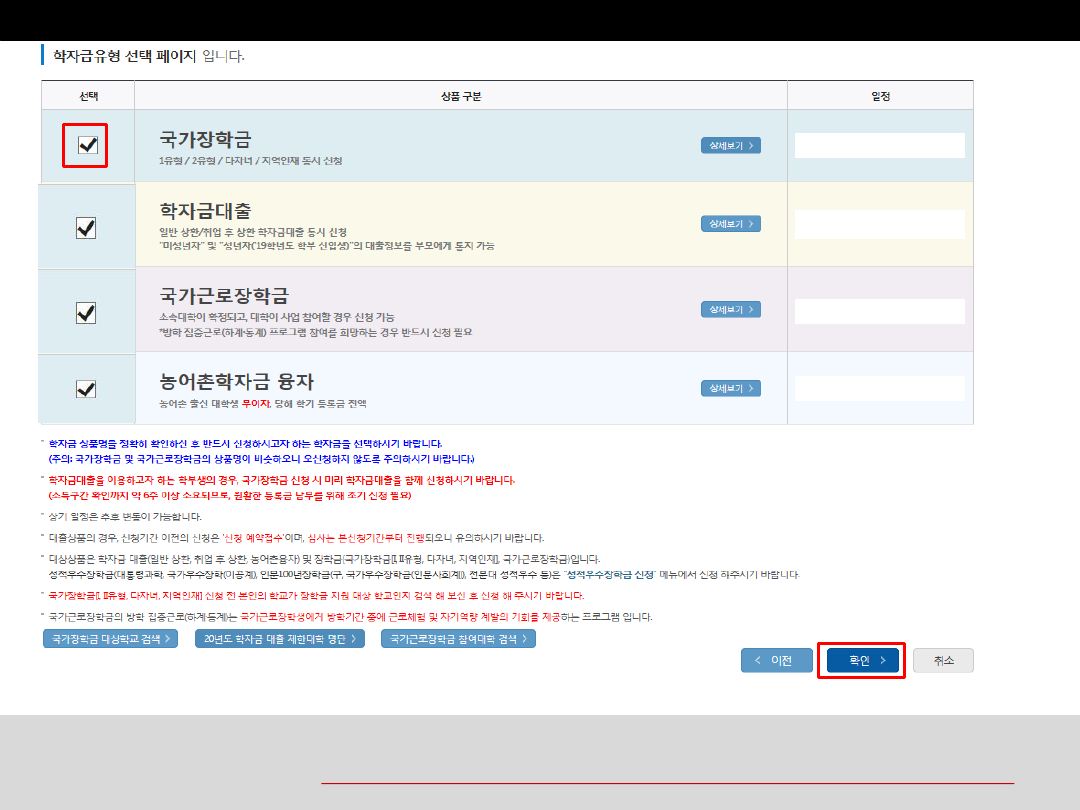Go back with the 이전 button
This screenshot has height=810, width=1080.
click(x=776, y=661)
